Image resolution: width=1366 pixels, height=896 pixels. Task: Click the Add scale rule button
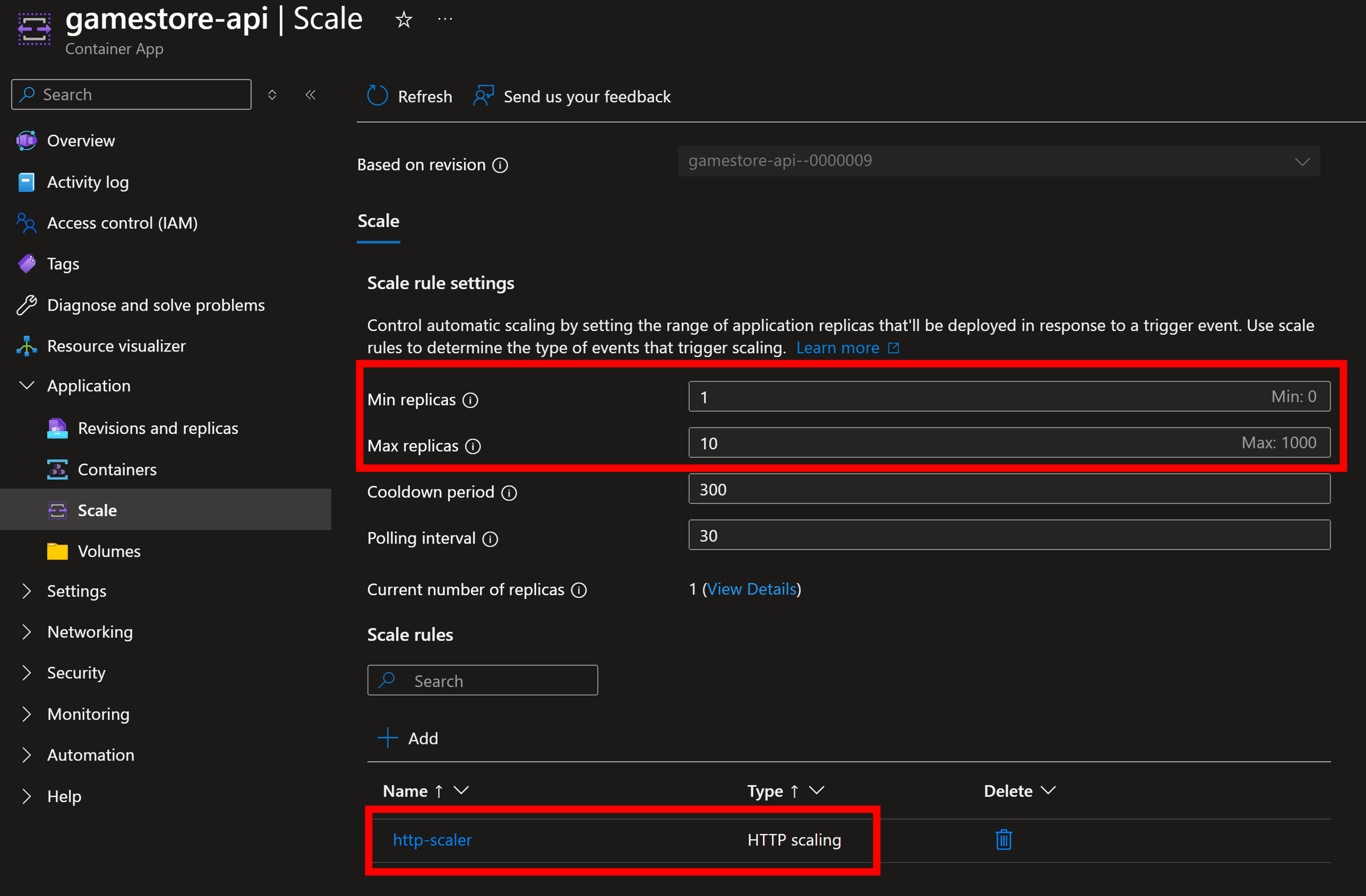tap(408, 738)
